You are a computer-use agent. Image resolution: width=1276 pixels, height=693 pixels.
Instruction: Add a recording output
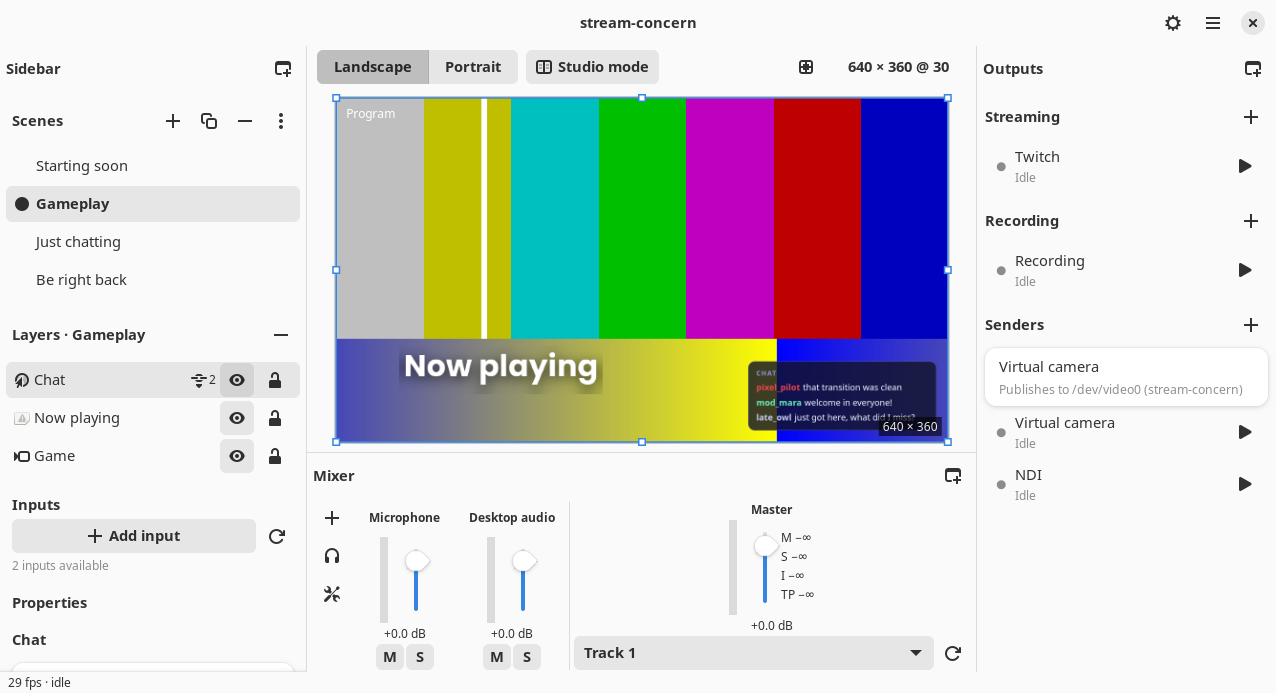(x=1251, y=221)
